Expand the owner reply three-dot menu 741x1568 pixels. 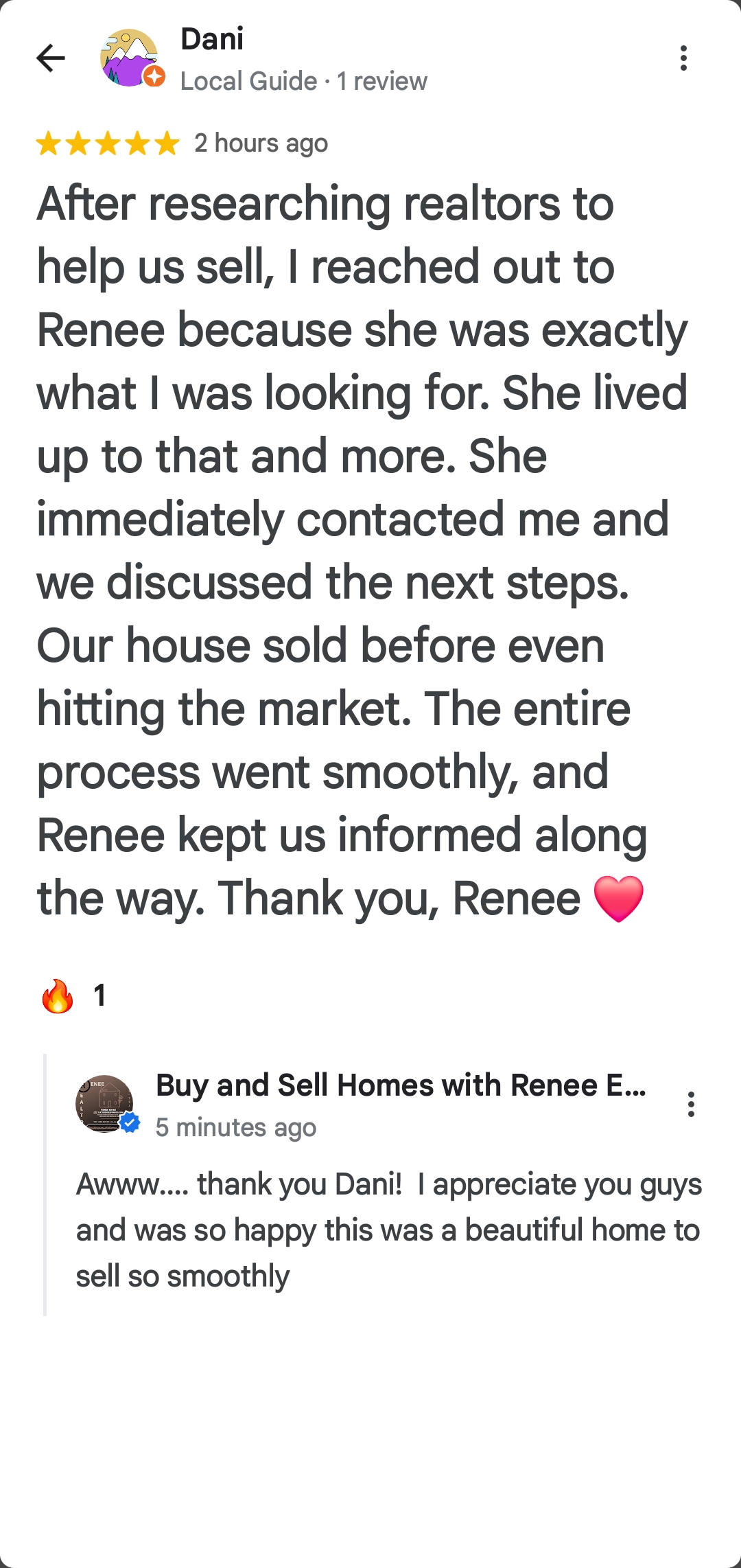click(691, 1104)
